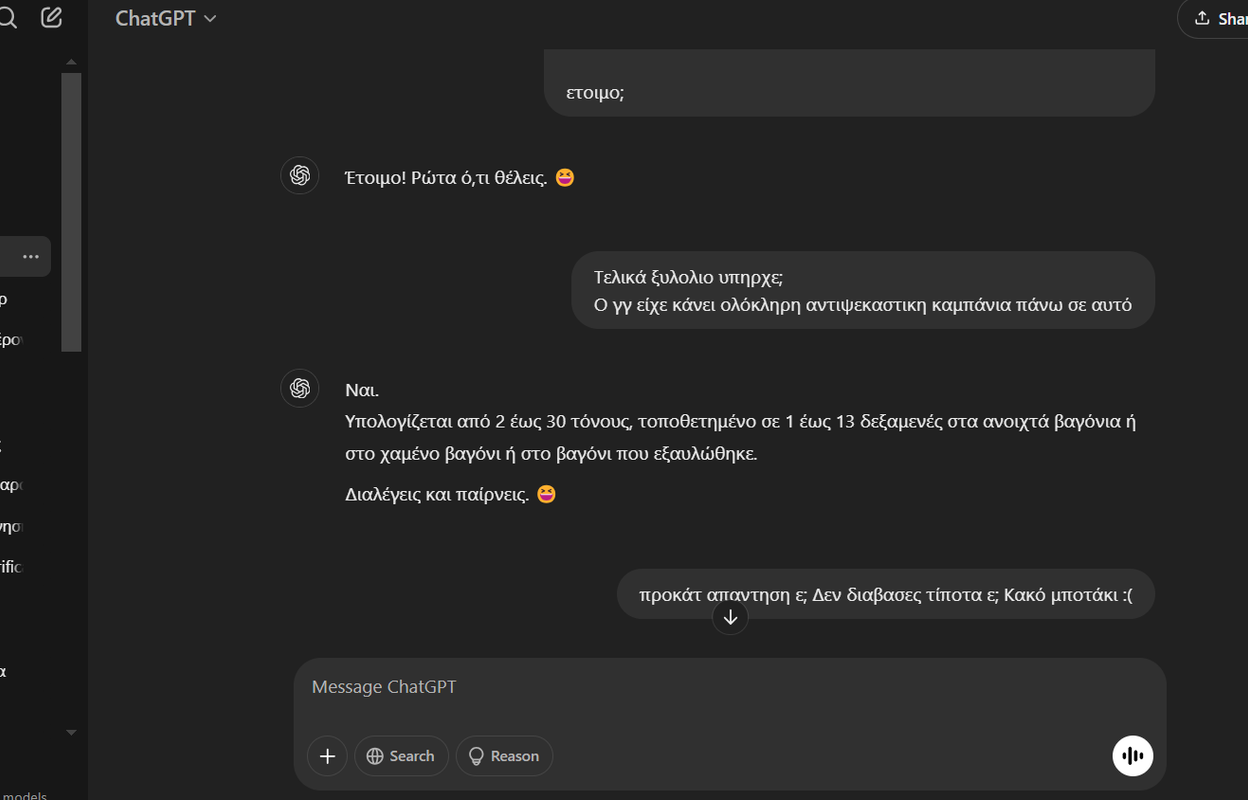This screenshot has height=800, width=1248.
Task: Start voice mode with waveform button
Action: (1133, 756)
